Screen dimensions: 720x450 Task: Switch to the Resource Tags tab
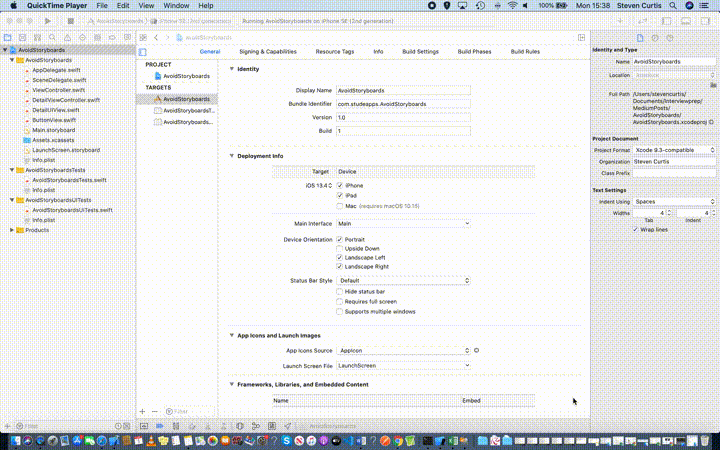click(335, 52)
